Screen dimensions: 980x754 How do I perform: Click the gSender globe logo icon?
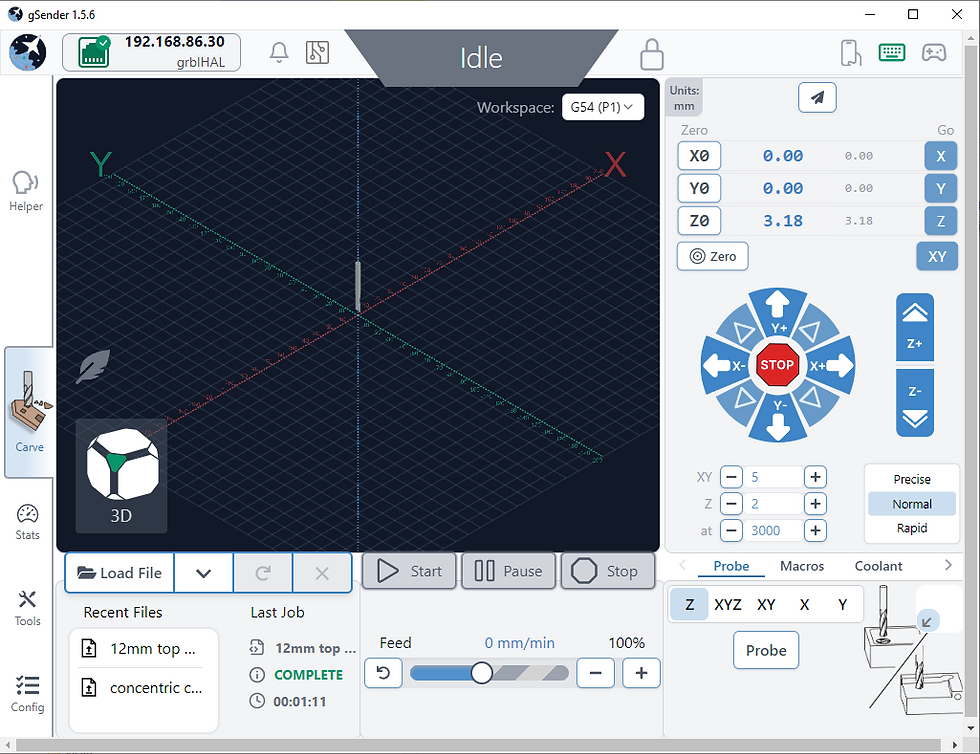click(28, 53)
